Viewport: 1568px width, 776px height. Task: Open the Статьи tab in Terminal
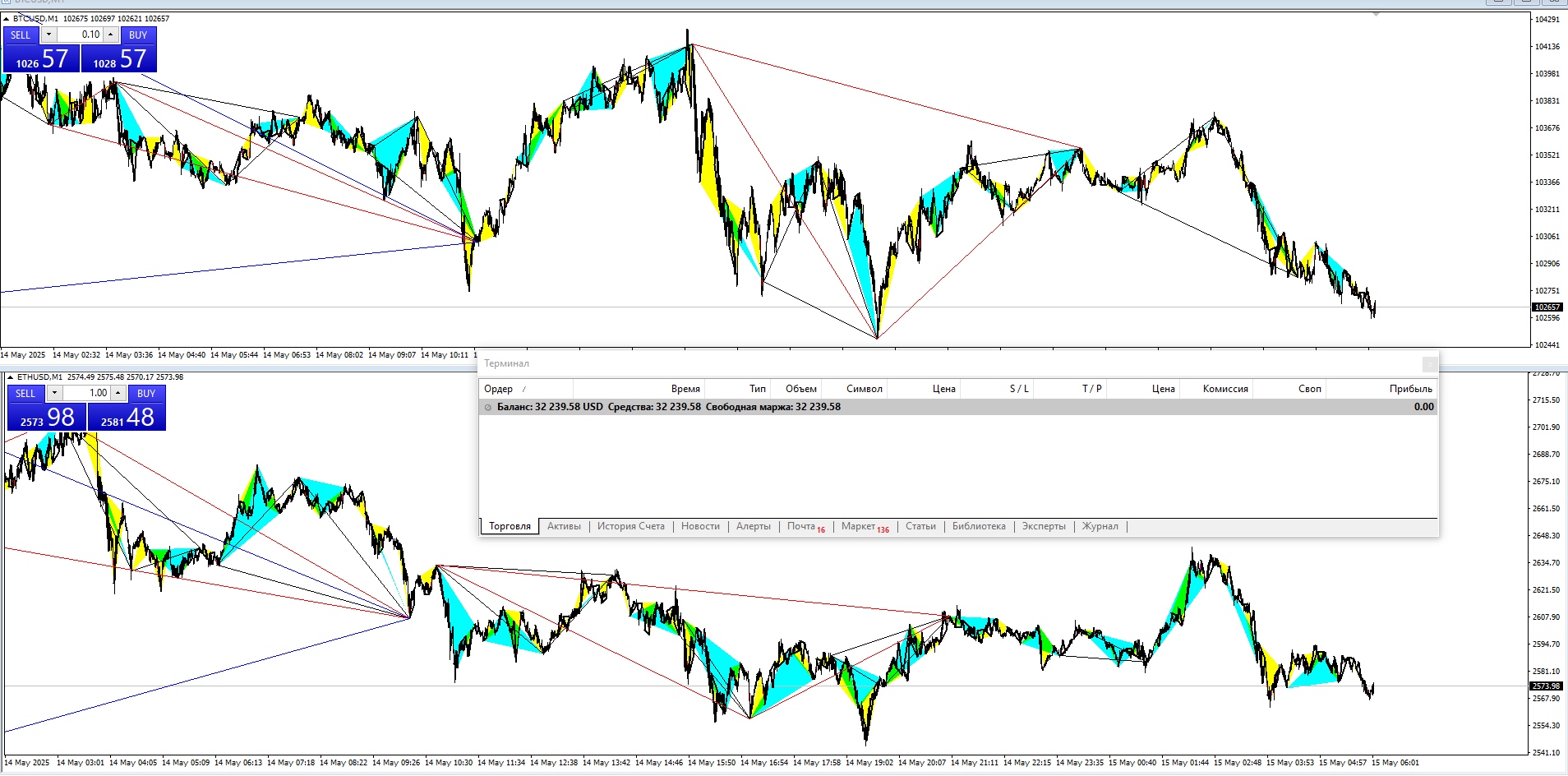920,526
